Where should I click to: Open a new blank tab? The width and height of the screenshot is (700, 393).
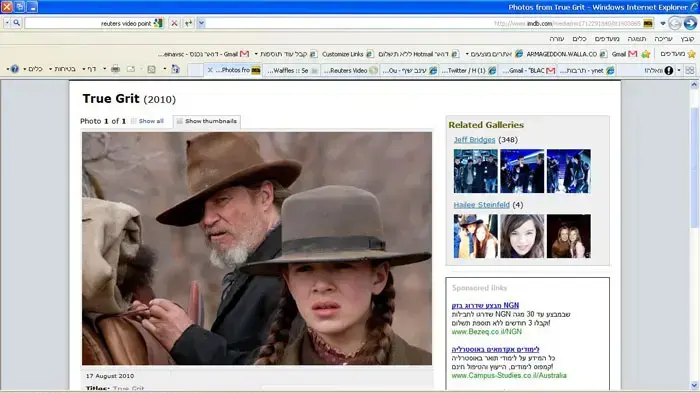click(x=195, y=70)
